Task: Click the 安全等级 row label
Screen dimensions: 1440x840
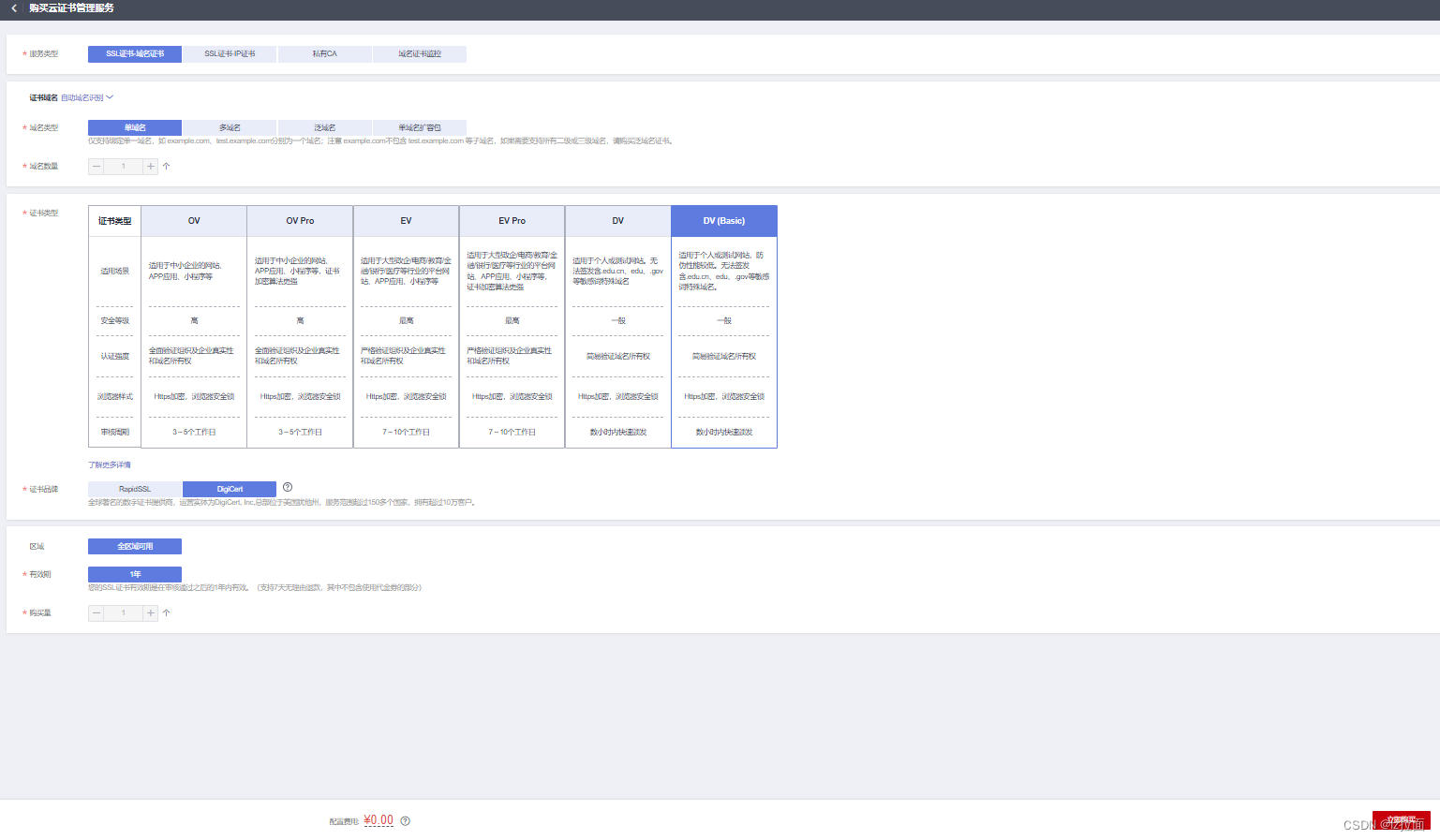Action: click(x=114, y=321)
